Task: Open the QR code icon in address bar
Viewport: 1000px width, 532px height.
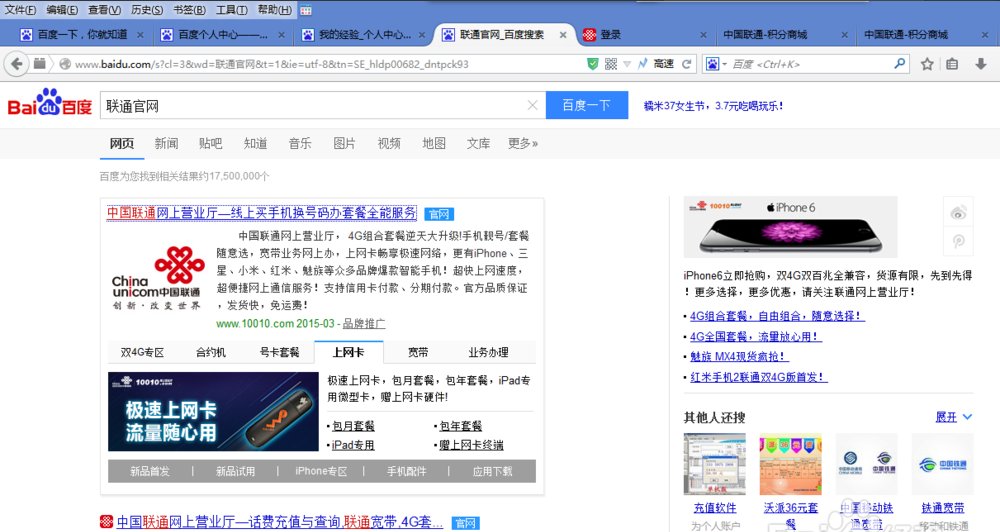Action: pos(611,64)
